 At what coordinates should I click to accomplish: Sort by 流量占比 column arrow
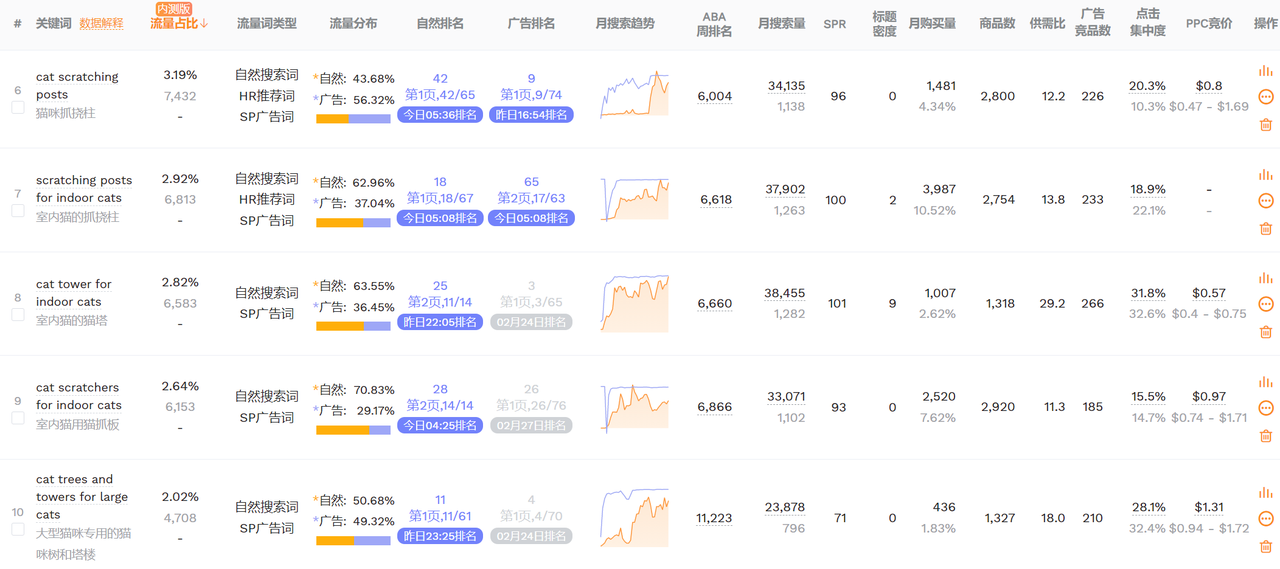(x=204, y=23)
